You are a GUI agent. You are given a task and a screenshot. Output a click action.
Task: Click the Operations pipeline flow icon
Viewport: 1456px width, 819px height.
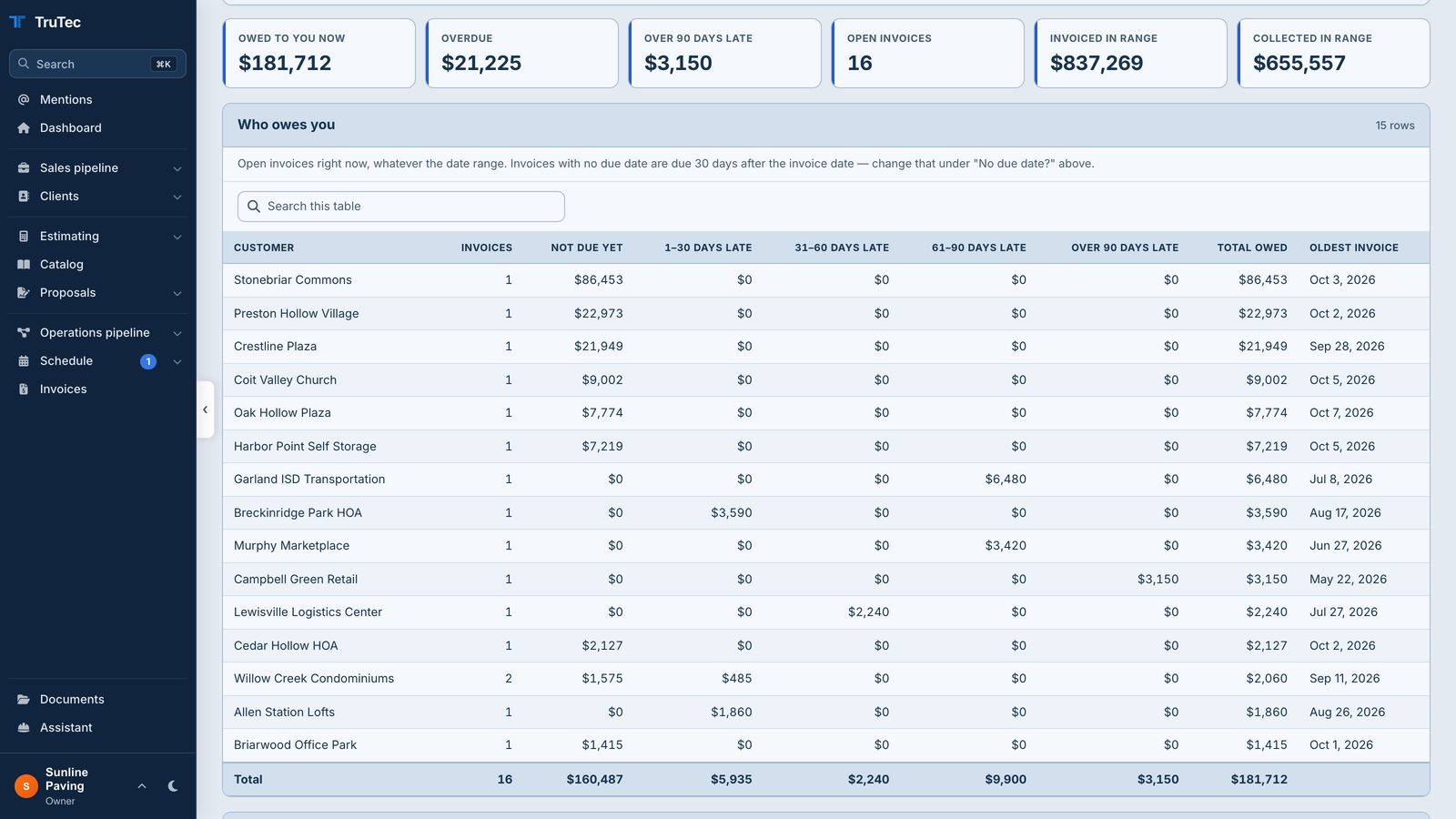pos(24,332)
